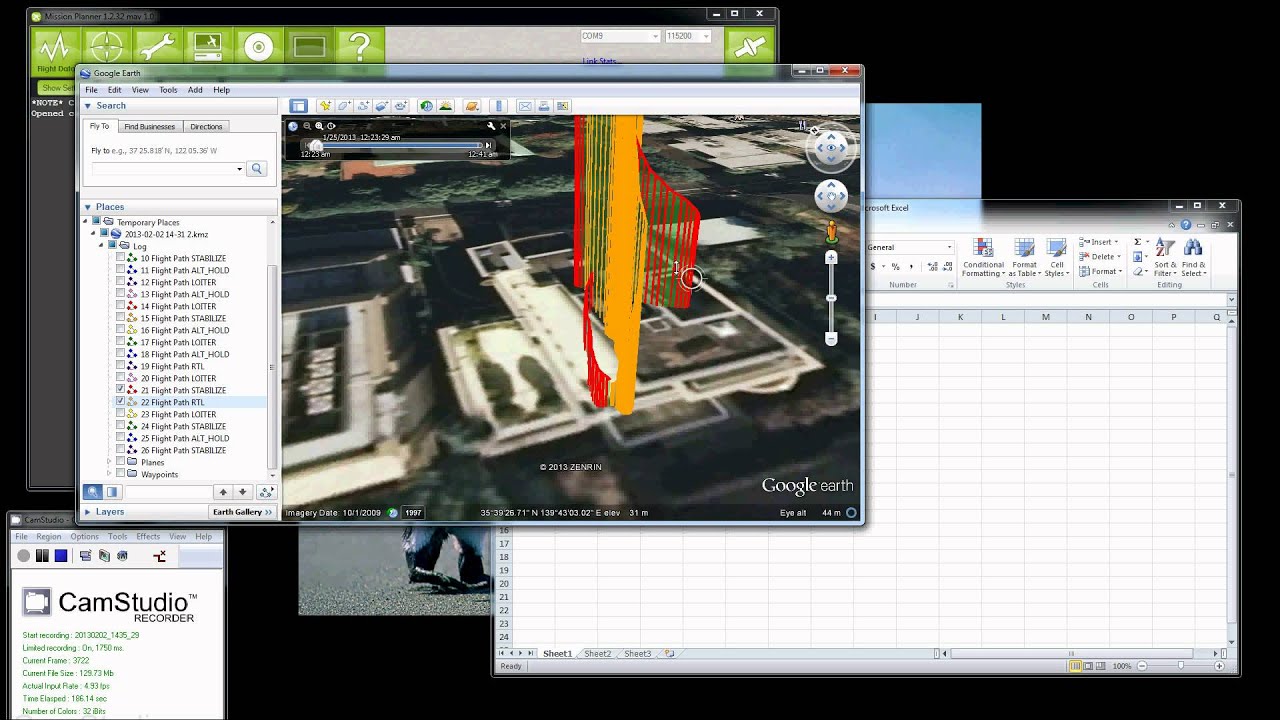Image resolution: width=1280 pixels, height=720 pixels.
Task: Click Excel AutoSum sigma icon
Action: coord(1138,242)
